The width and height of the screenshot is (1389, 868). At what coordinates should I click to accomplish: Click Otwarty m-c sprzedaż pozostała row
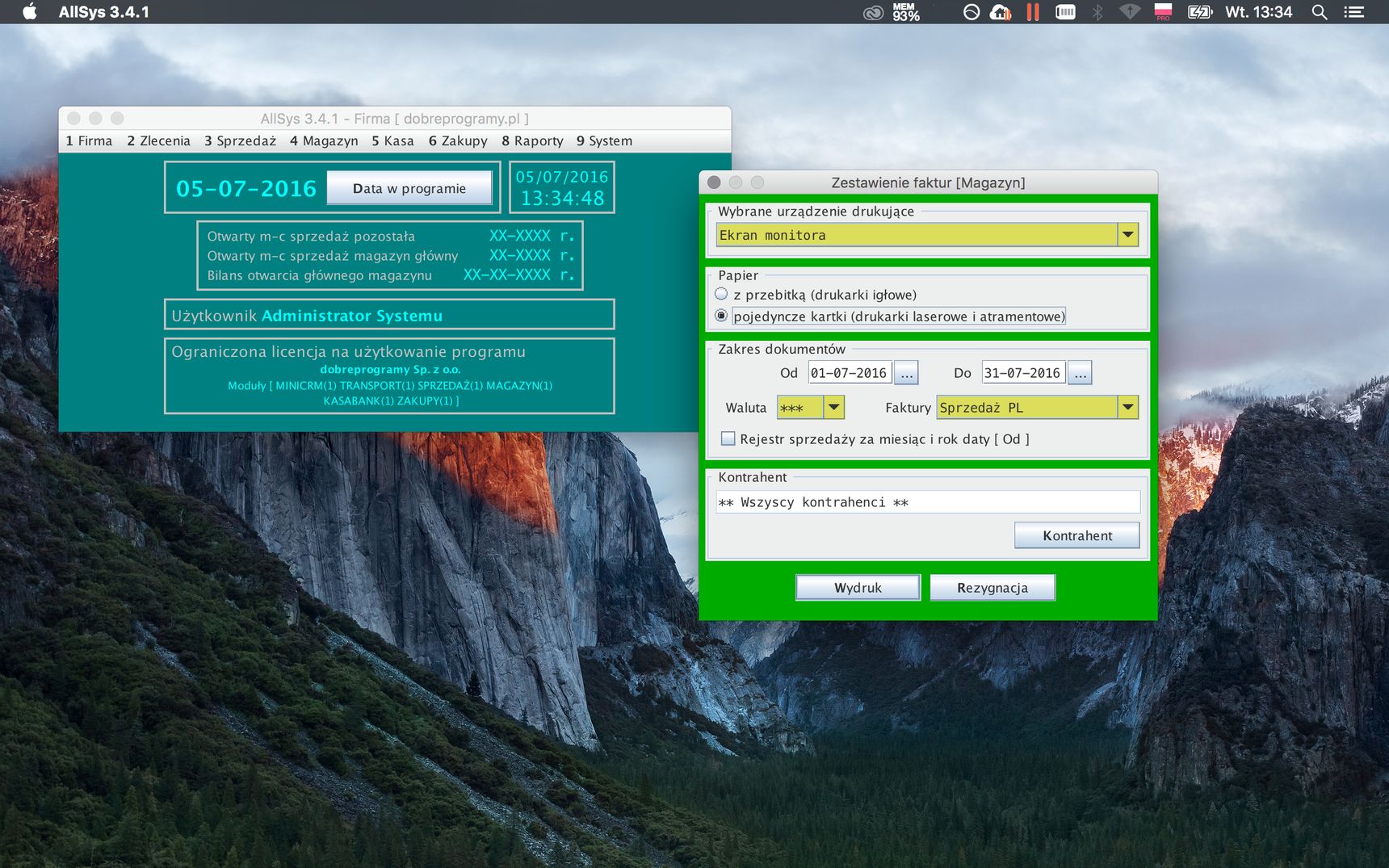point(391,237)
